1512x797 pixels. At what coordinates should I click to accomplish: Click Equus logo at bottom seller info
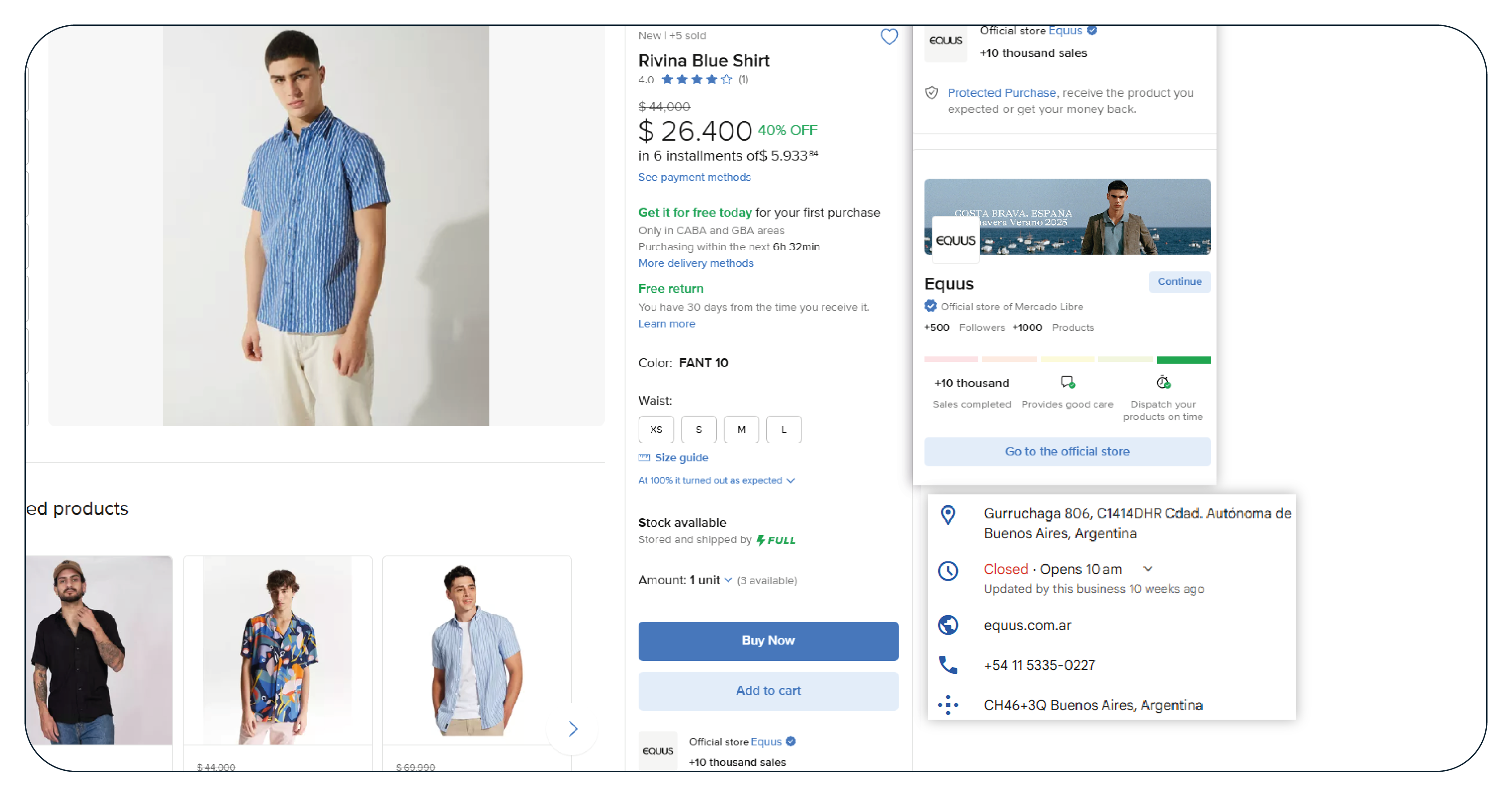[x=657, y=750]
